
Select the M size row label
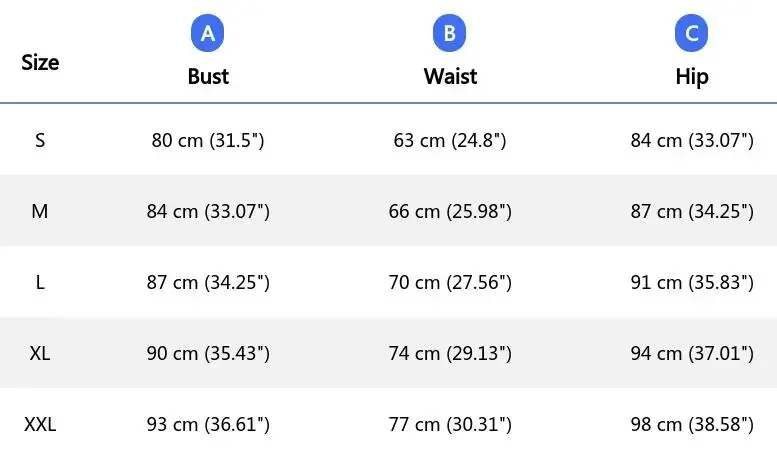point(40,211)
